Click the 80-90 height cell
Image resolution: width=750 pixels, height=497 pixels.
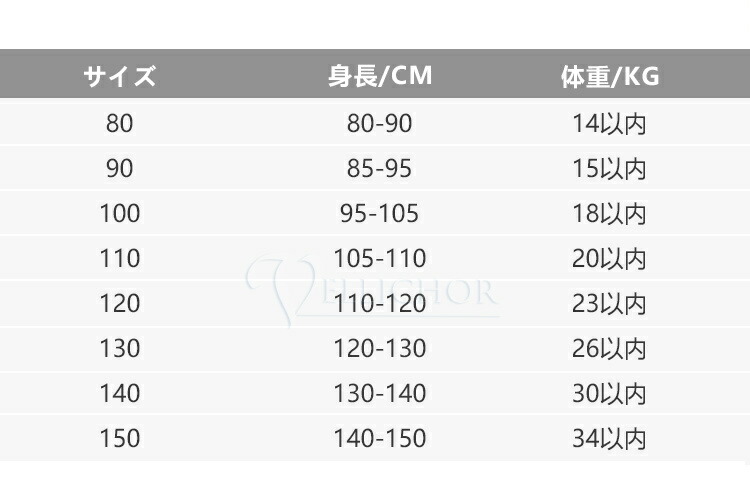380,124
